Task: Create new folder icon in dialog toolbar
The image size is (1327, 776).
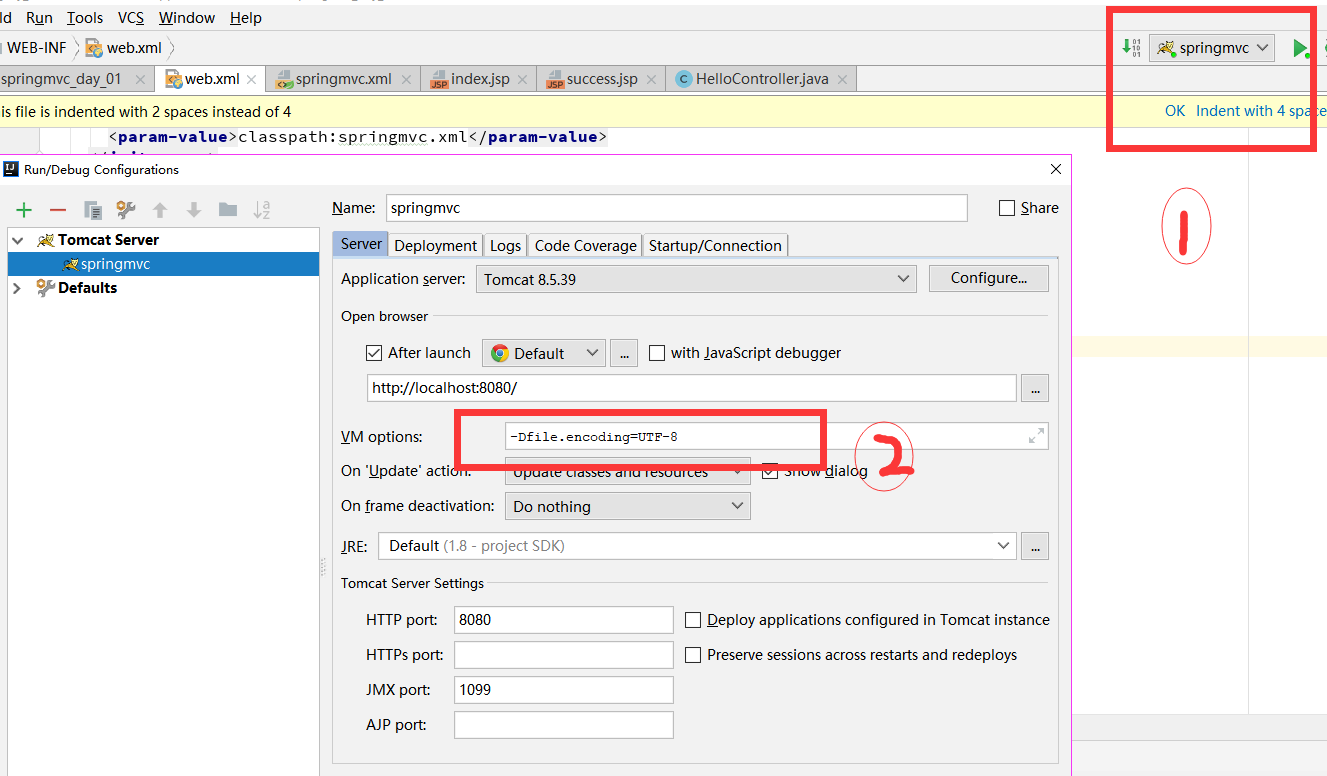Action: (228, 210)
